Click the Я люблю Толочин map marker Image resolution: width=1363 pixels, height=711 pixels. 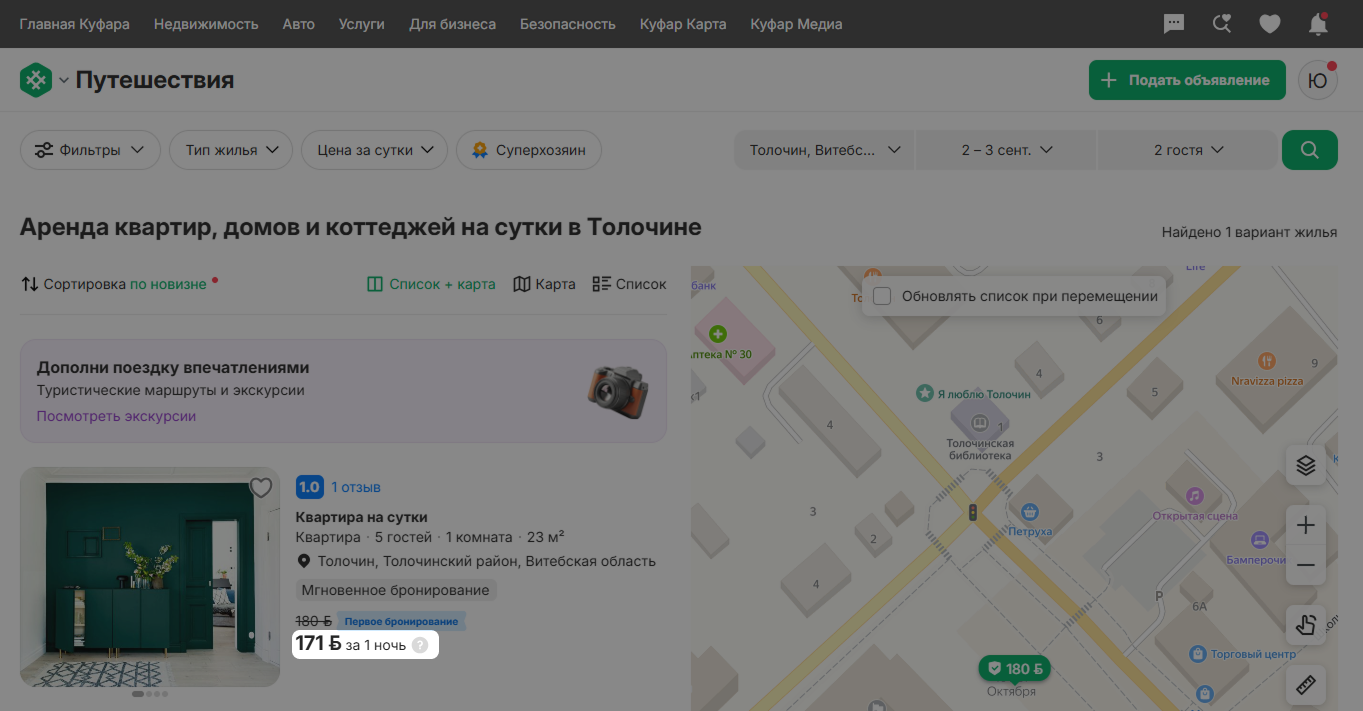coord(926,394)
